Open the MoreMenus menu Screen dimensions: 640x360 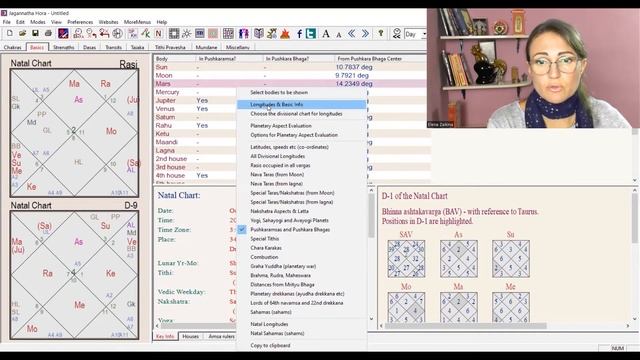pyautogui.click(x=137, y=22)
